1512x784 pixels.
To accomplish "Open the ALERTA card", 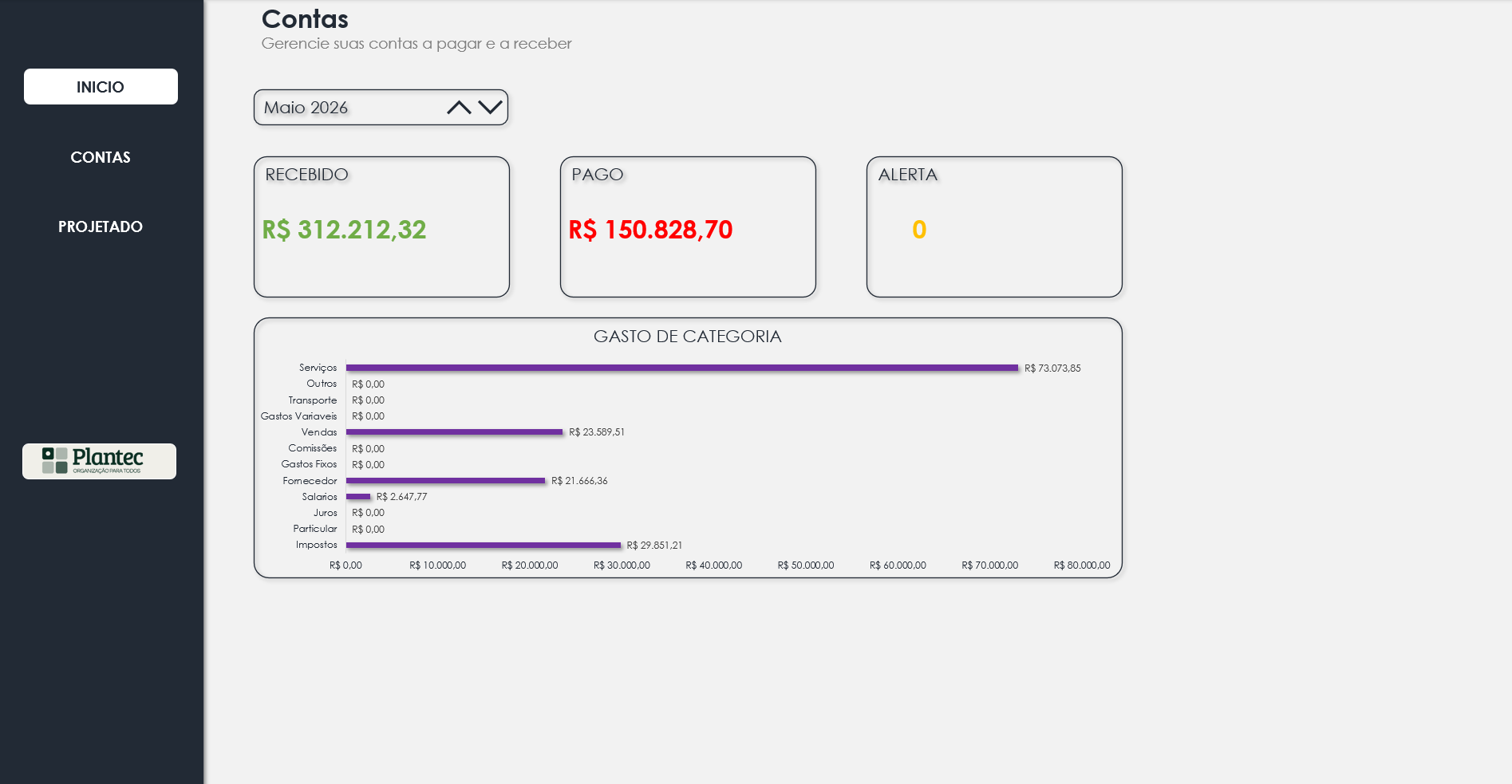I will click(994, 227).
